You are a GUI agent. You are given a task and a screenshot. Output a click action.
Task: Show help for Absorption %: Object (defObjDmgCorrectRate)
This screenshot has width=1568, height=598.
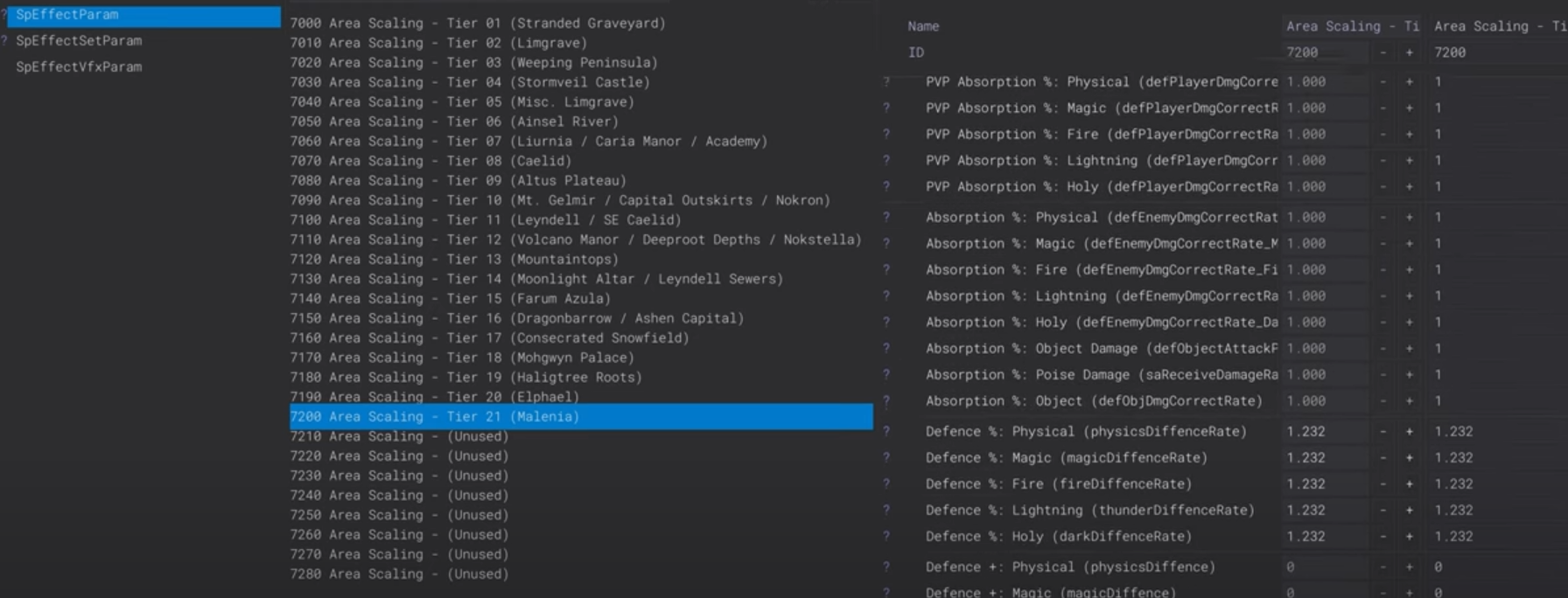(886, 401)
